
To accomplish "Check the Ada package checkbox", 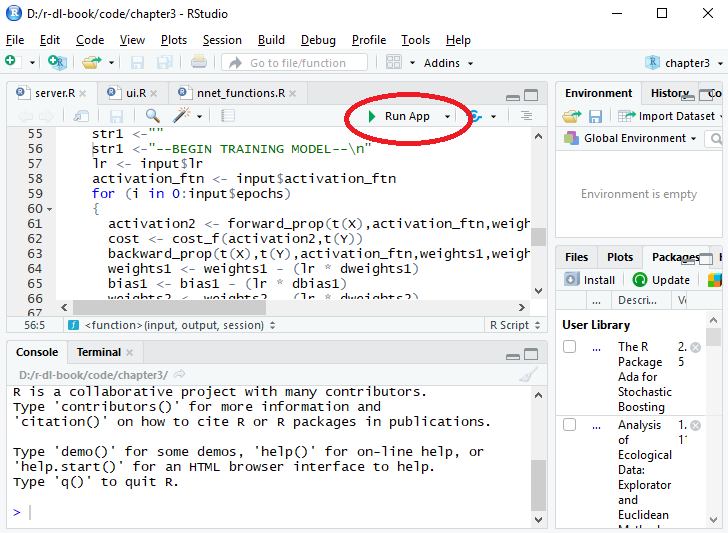I will [569, 347].
